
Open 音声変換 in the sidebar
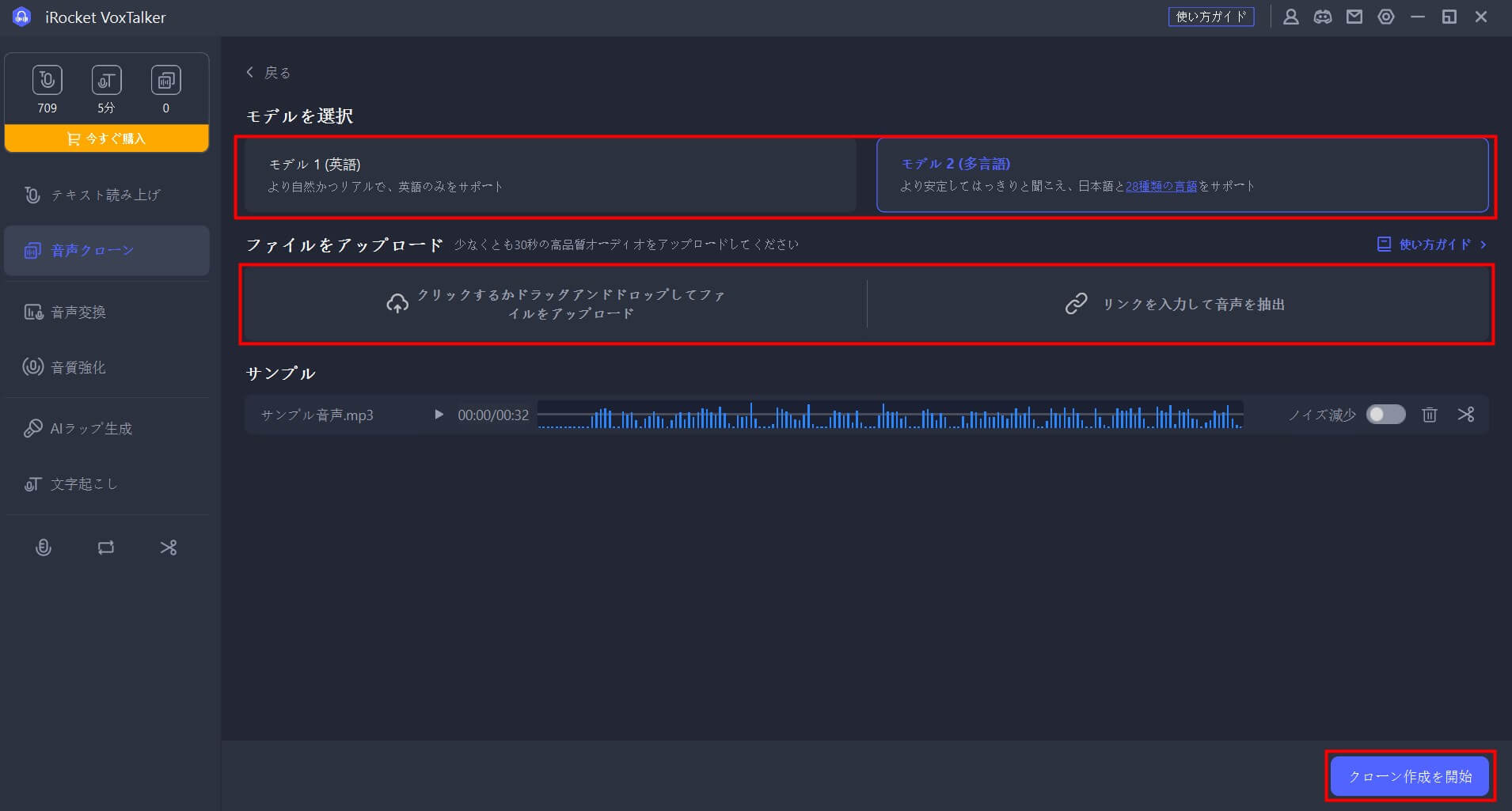(107, 312)
